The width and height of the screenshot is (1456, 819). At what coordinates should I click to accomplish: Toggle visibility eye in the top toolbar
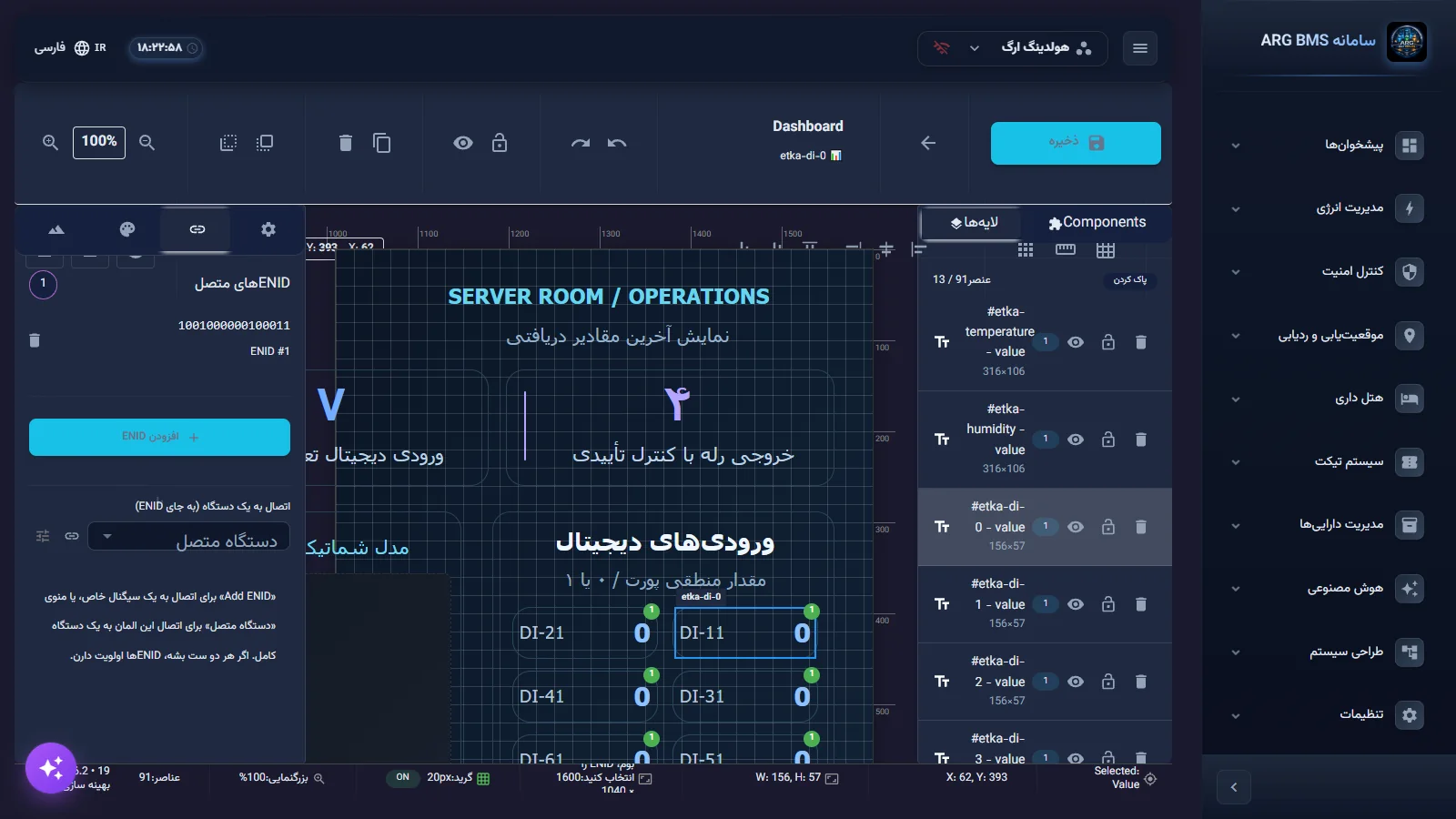463,143
